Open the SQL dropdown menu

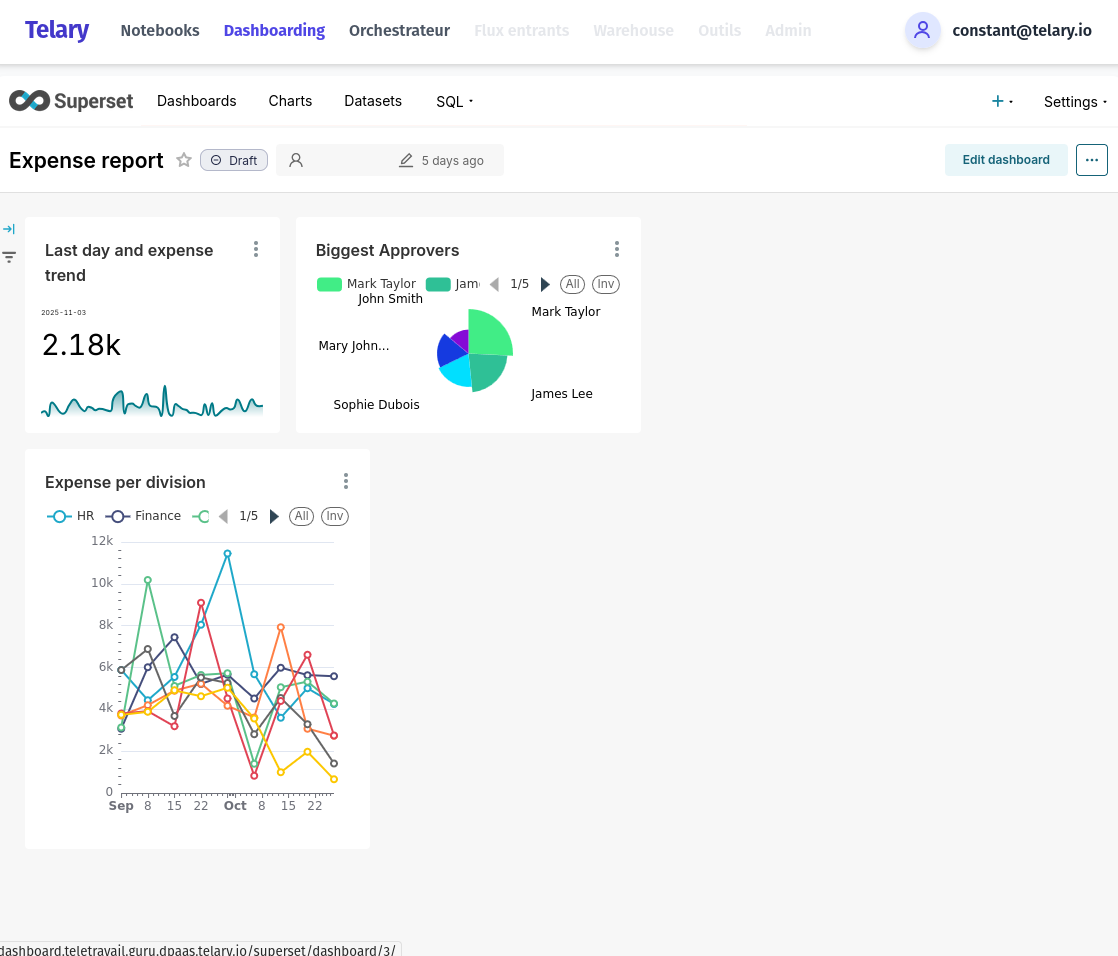[452, 101]
